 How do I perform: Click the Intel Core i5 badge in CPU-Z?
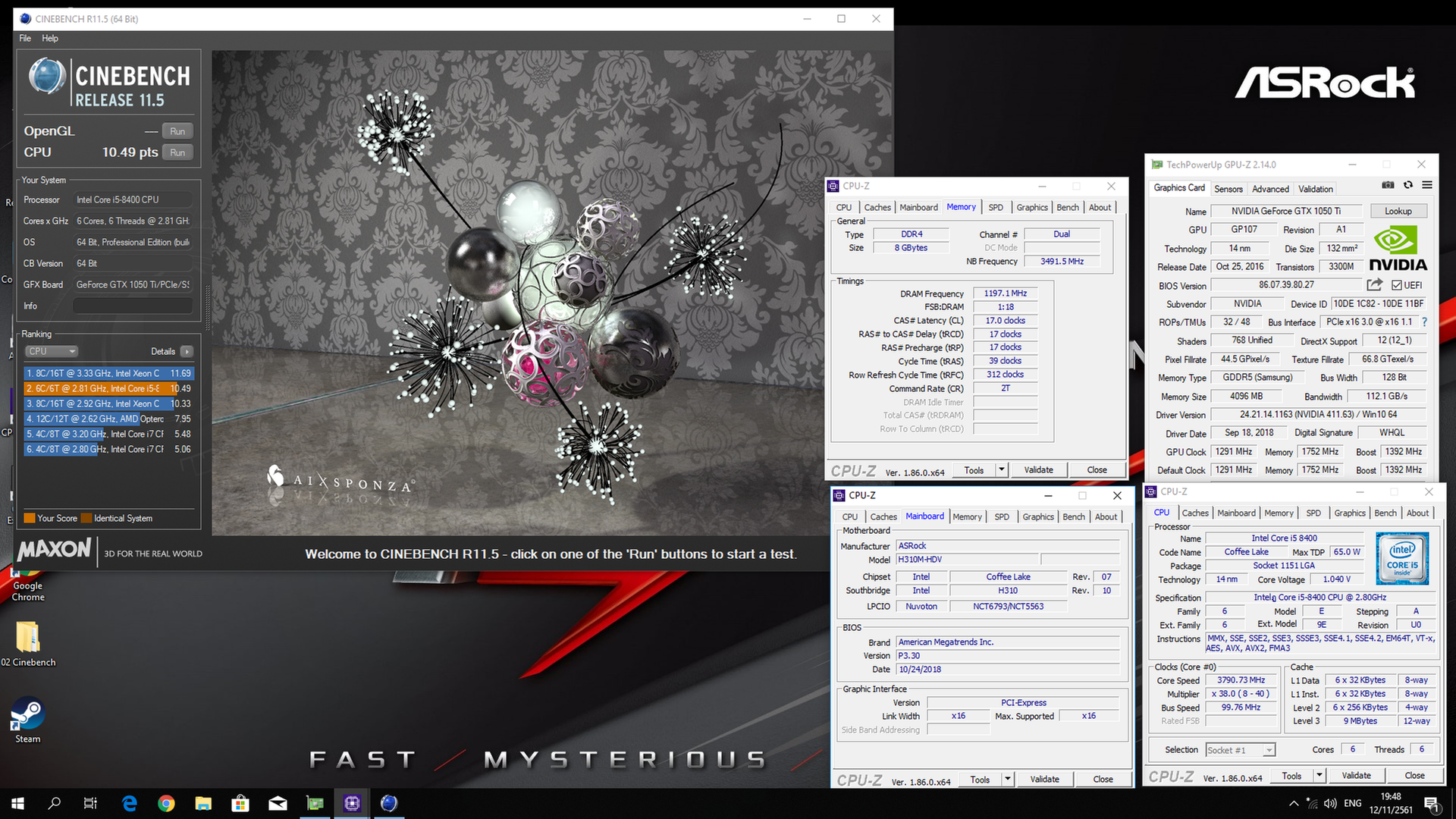pos(1402,558)
